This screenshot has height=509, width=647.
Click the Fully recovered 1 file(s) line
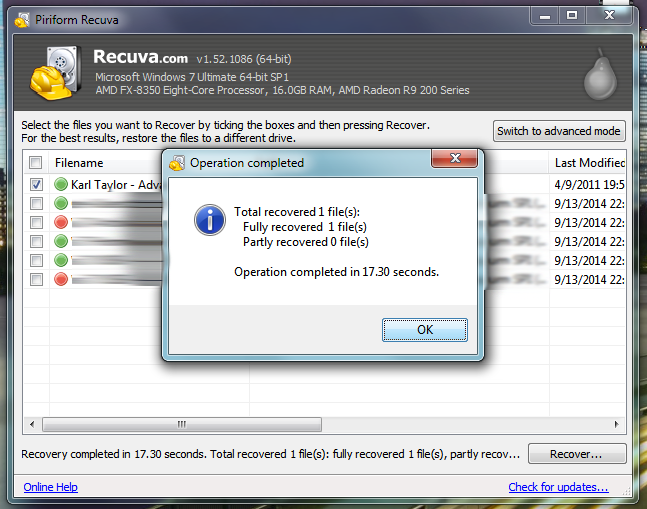click(305, 227)
